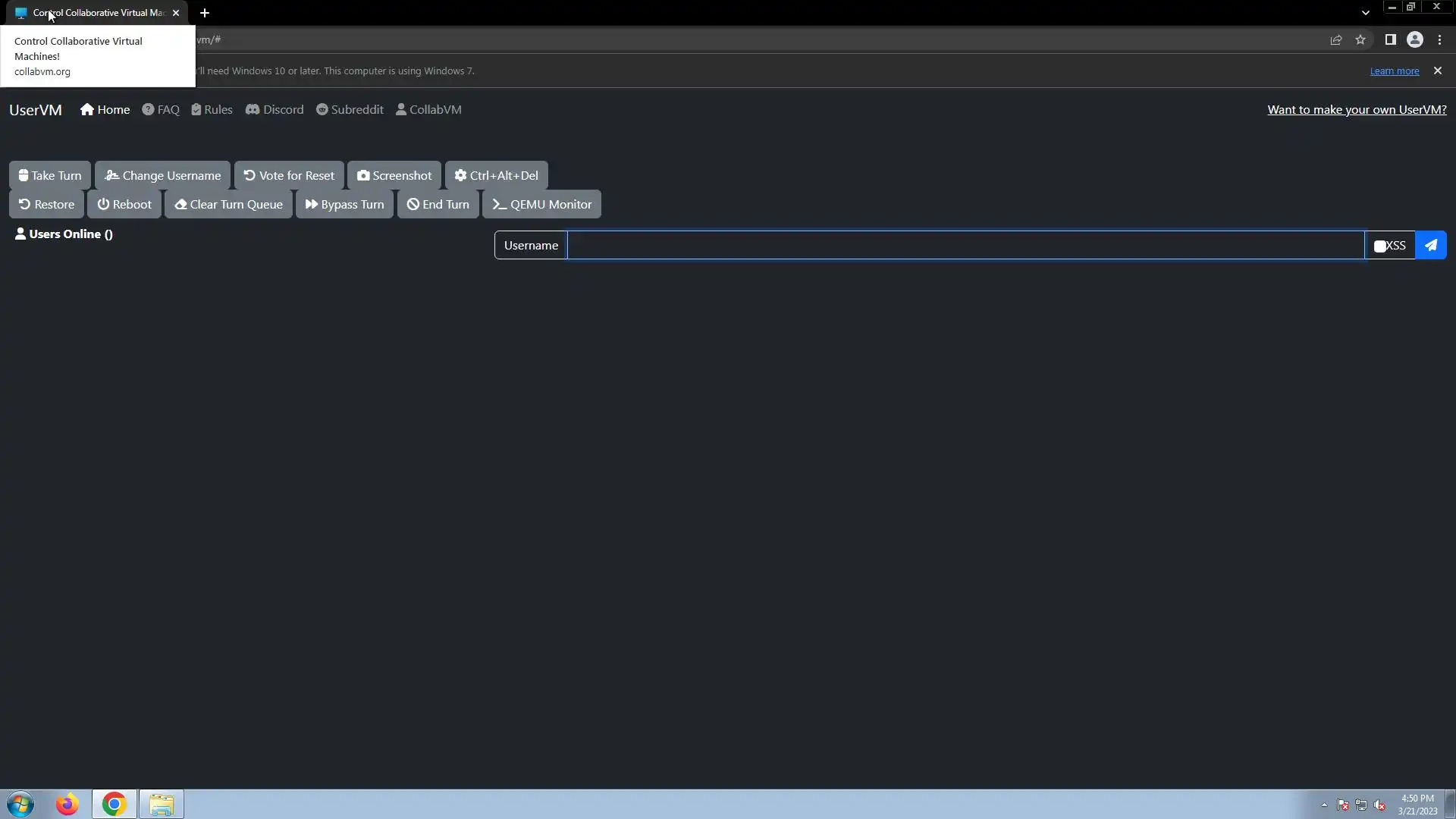Go to Rules page in navbar

point(212,109)
